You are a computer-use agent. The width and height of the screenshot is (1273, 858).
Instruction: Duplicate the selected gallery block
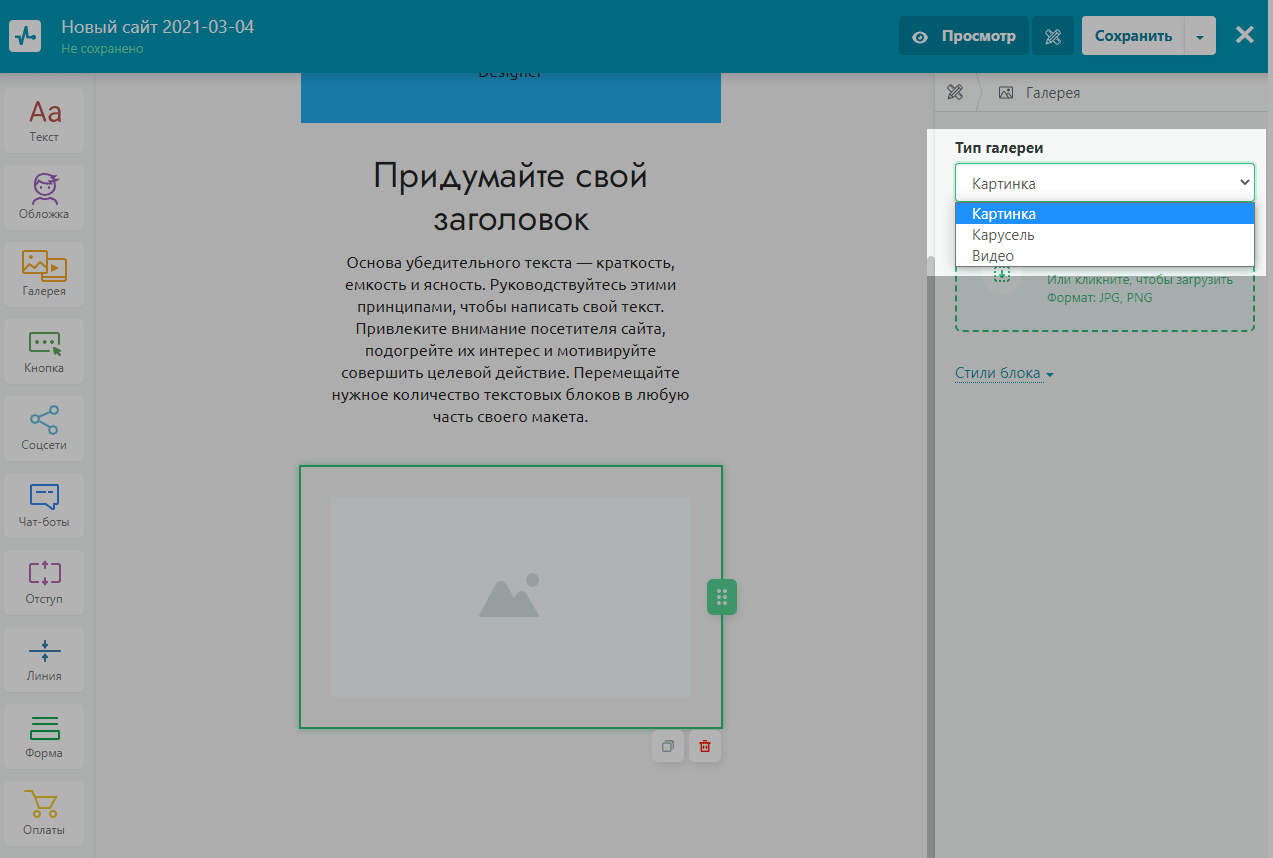[668, 746]
